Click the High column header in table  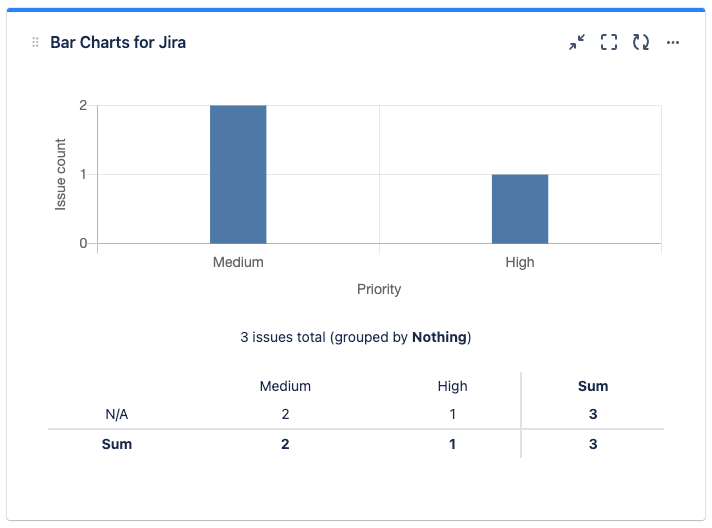452,386
